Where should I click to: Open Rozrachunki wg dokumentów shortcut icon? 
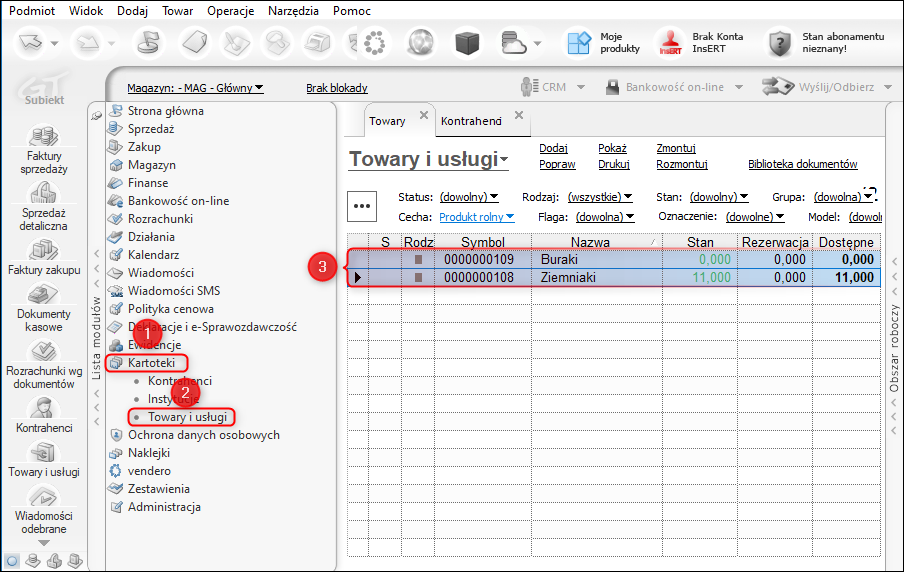(x=44, y=351)
